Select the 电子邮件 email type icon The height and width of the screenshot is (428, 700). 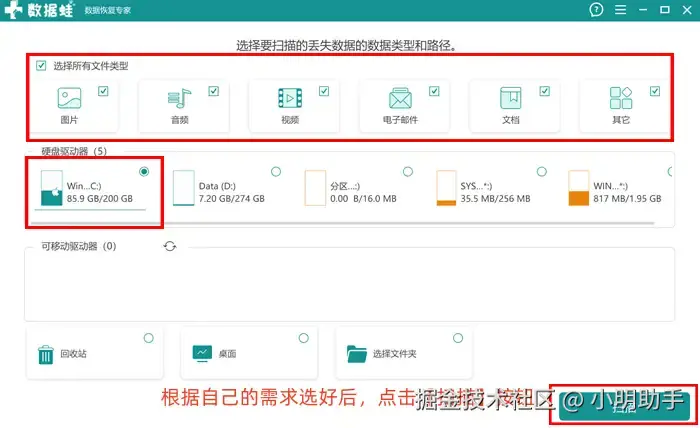click(400, 98)
